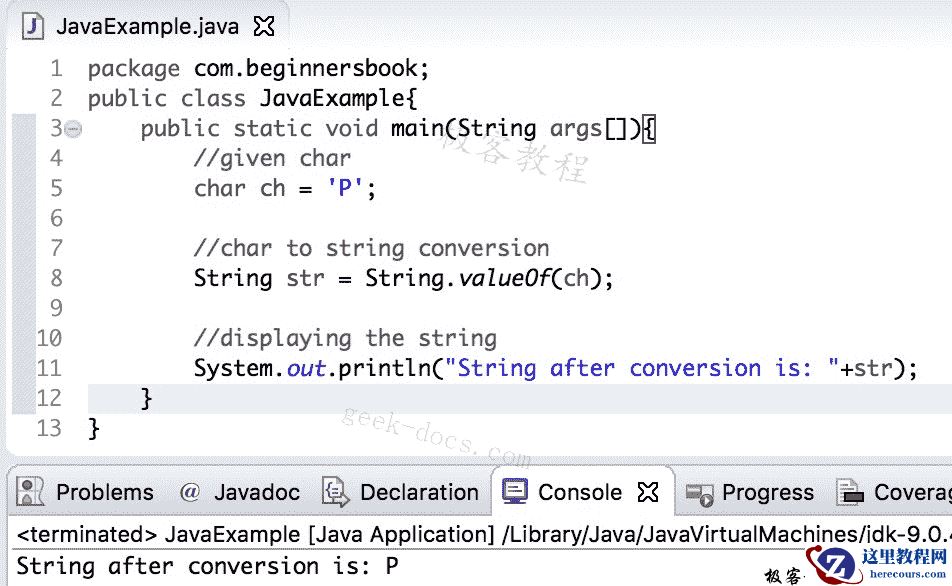Screen dimensions: 952x586
Task: Switch to the Problems tab
Action: tap(104, 492)
